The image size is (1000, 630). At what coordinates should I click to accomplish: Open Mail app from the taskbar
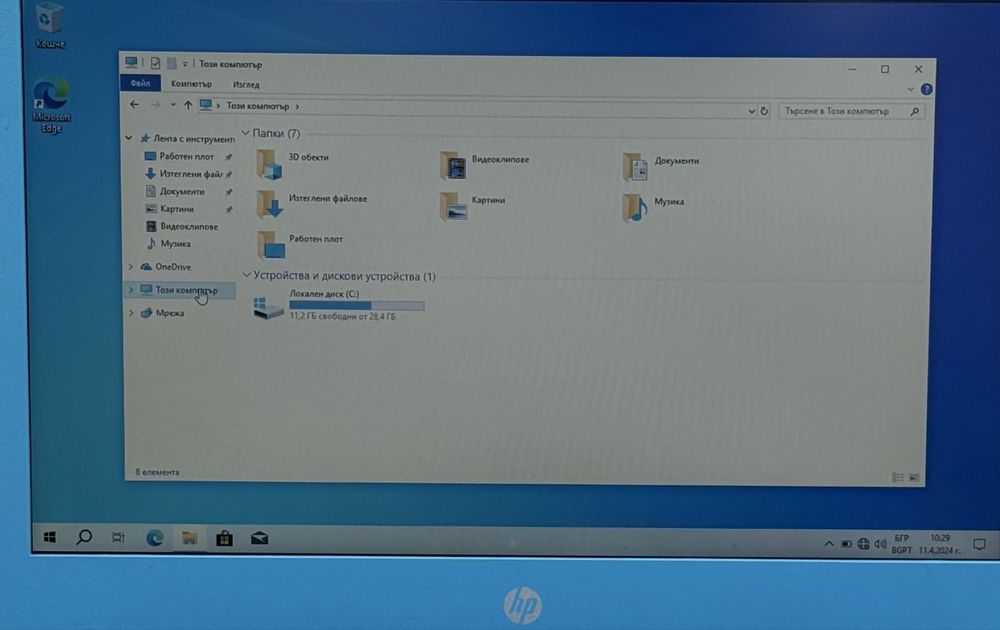[x=259, y=539]
